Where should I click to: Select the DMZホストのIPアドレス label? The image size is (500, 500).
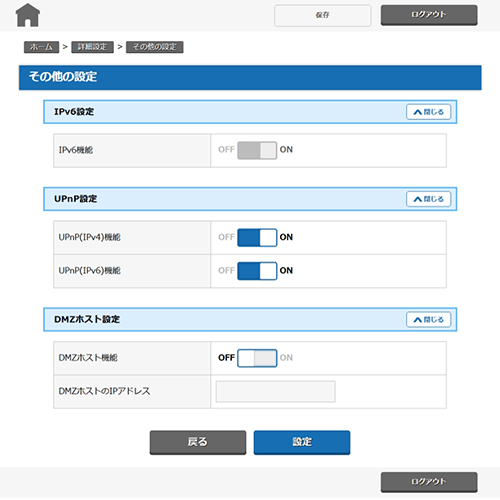pos(104,391)
